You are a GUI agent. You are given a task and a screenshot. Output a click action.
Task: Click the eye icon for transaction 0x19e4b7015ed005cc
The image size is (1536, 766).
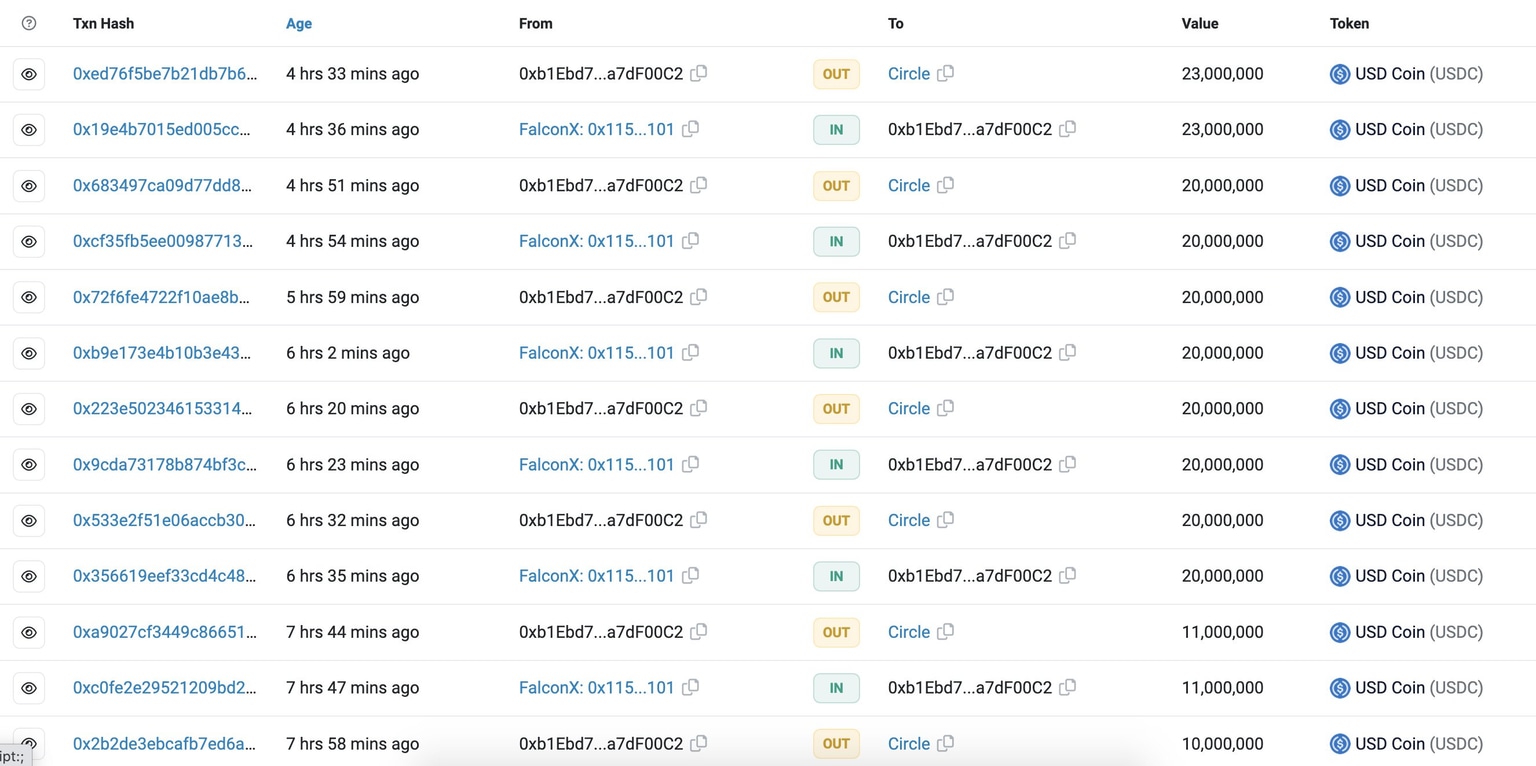pyautogui.click(x=29, y=129)
